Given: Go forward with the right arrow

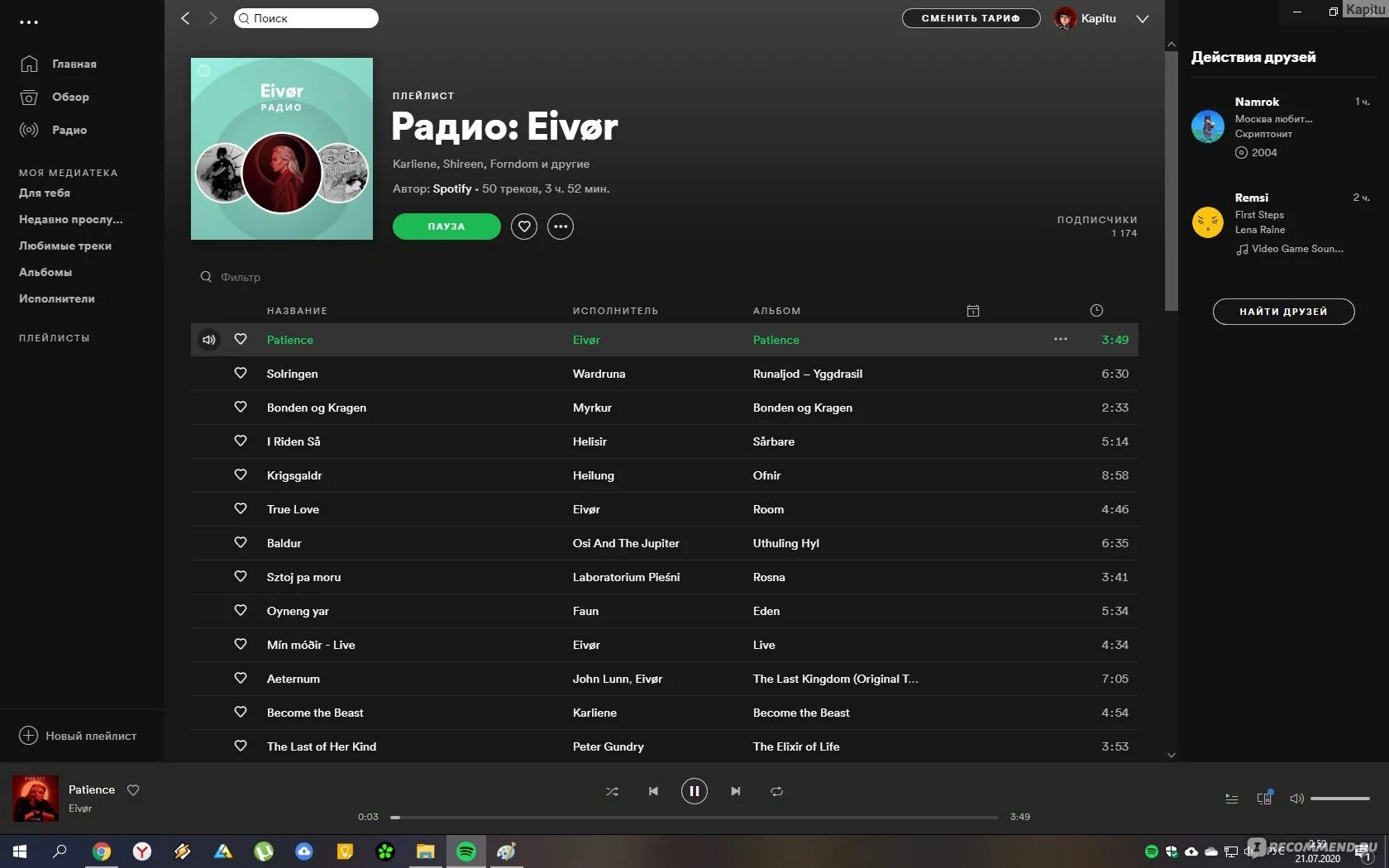Looking at the screenshot, I should (212, 18).
